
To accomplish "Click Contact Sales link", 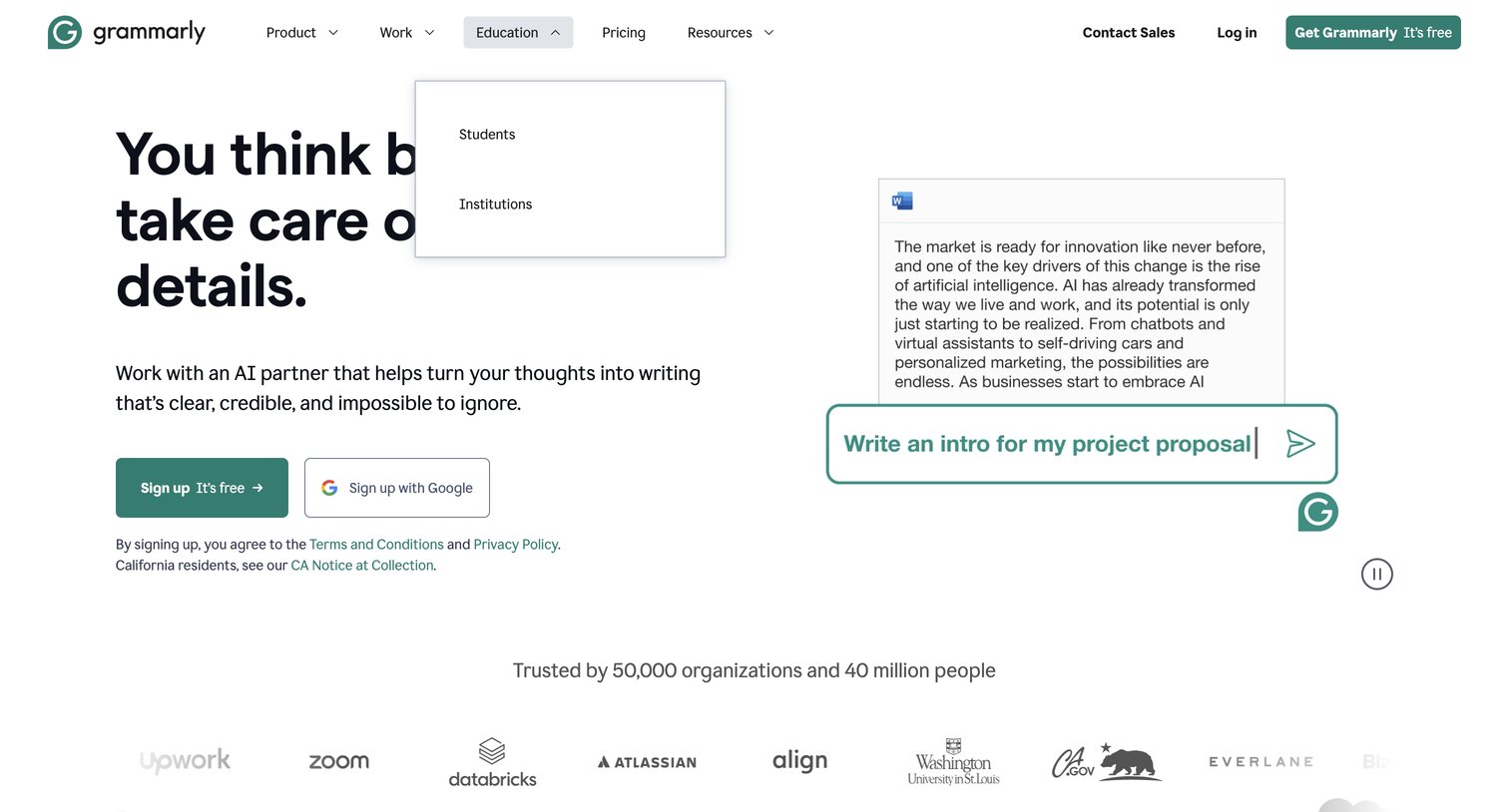I will click(x=1129, y=33).
